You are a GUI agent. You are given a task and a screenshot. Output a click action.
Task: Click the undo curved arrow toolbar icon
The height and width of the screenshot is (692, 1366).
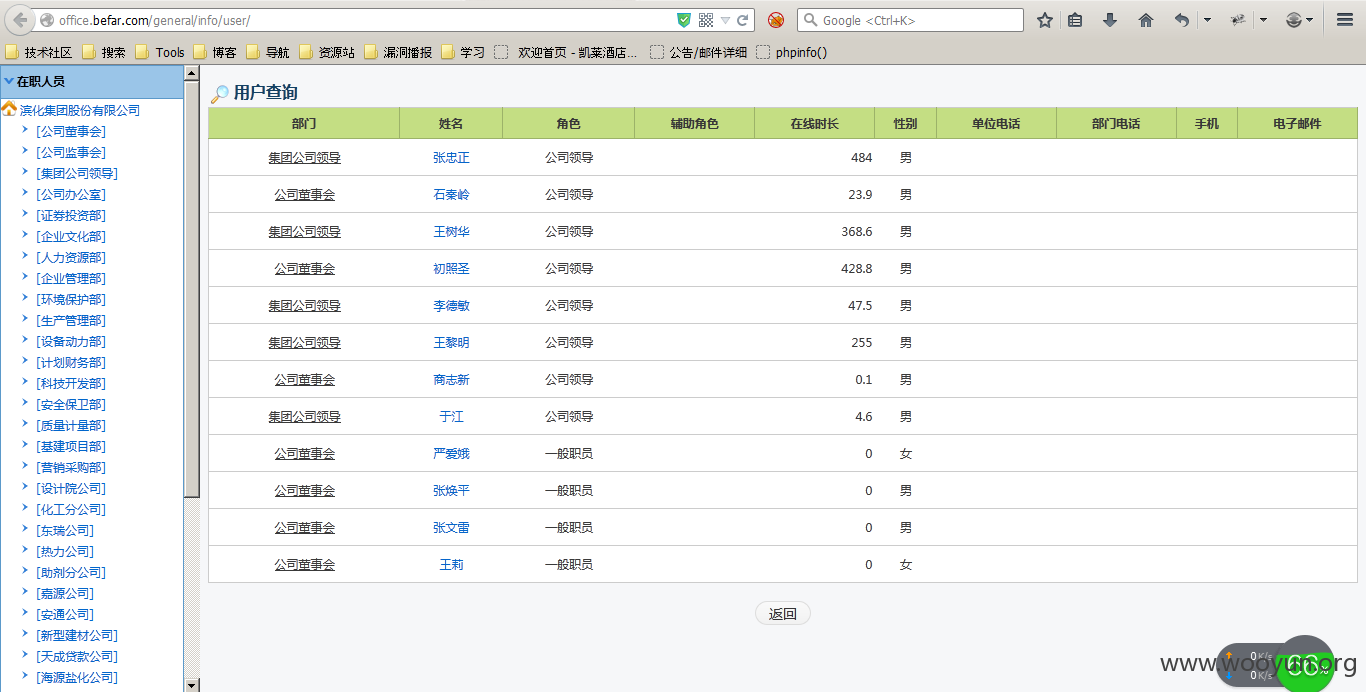click(1182, 20)
